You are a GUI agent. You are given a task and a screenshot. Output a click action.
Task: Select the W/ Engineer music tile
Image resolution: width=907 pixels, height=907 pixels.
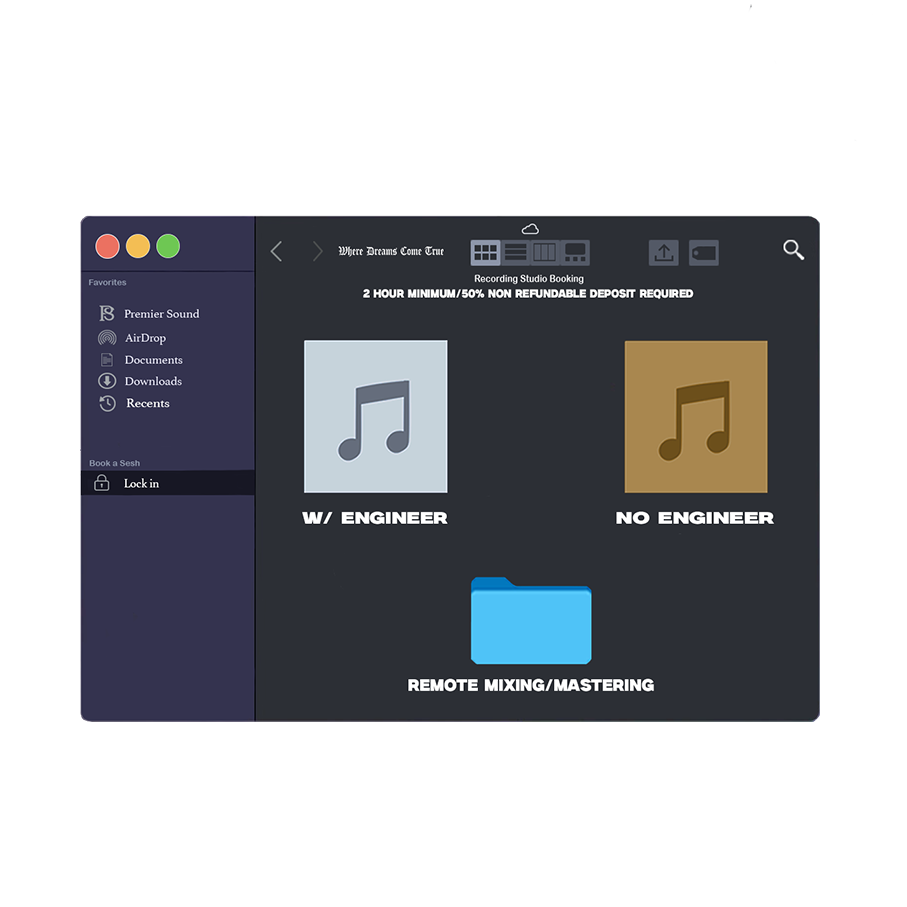click(375, 417)
